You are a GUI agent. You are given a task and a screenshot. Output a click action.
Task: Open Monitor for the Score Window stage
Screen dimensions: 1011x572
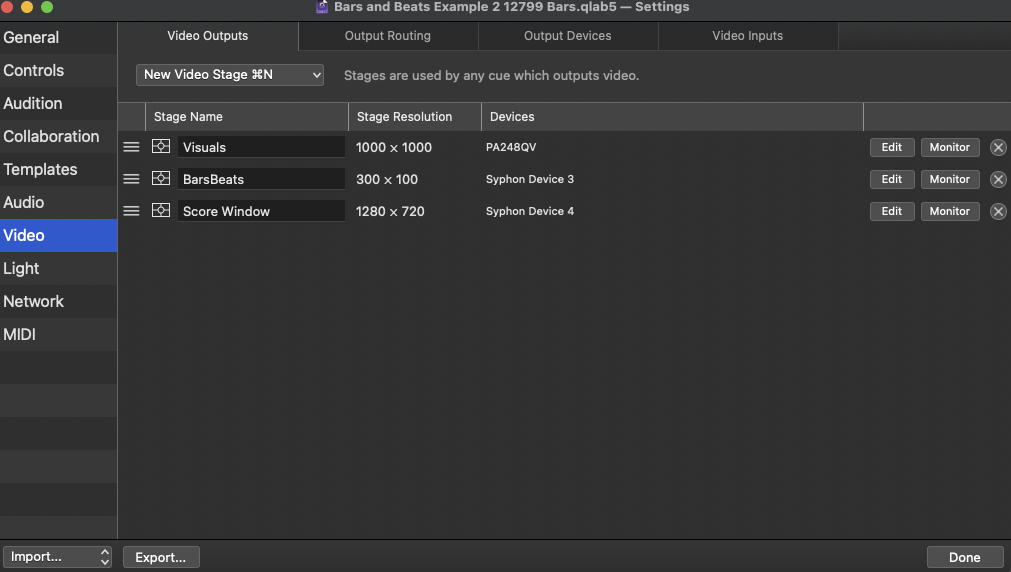(x=949, y=211)
